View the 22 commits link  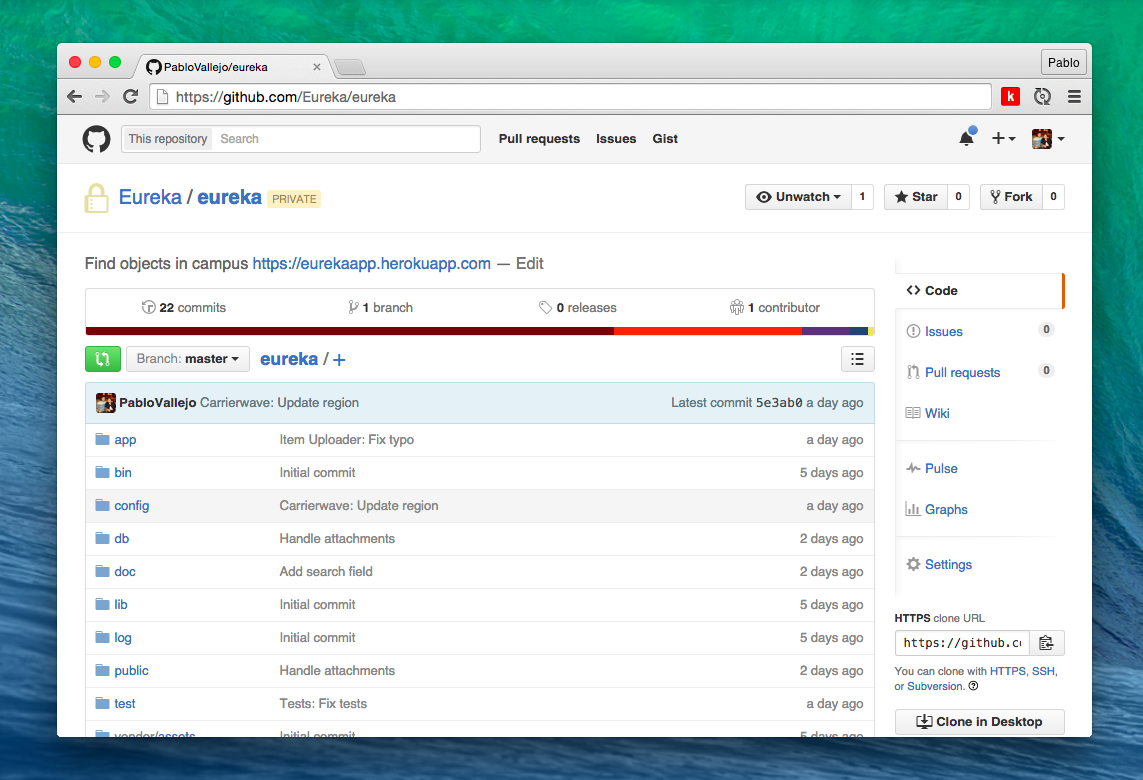[184, 308]
